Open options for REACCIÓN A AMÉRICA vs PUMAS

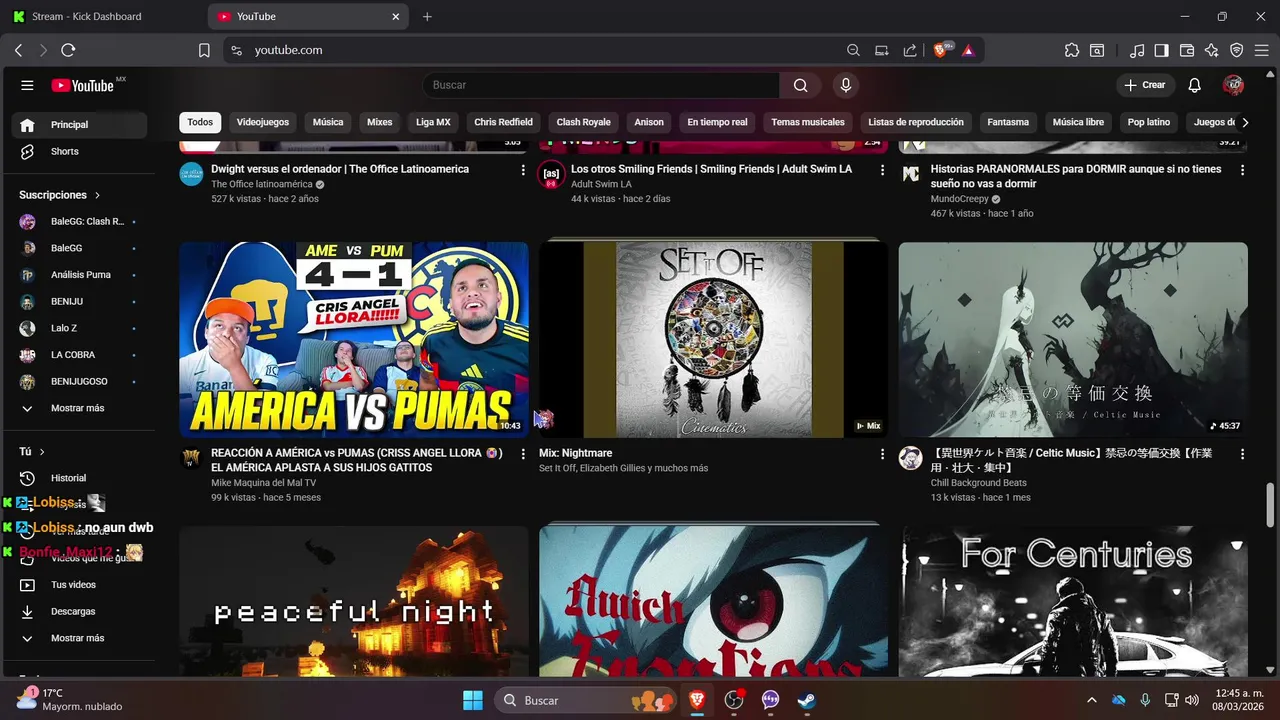point(523,454)
